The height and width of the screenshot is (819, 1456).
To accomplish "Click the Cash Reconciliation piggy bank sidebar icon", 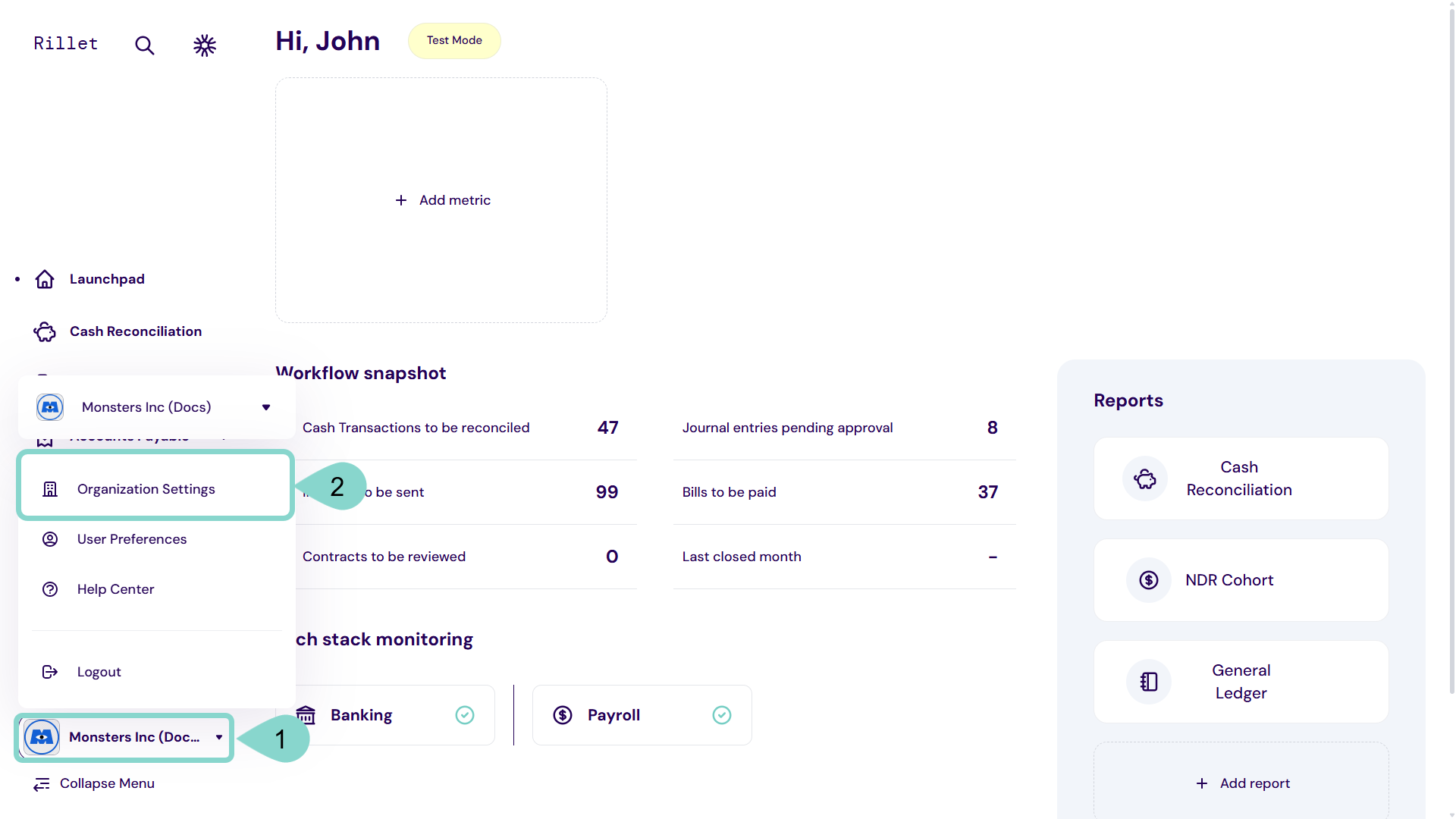I will [x=45, y=332].
